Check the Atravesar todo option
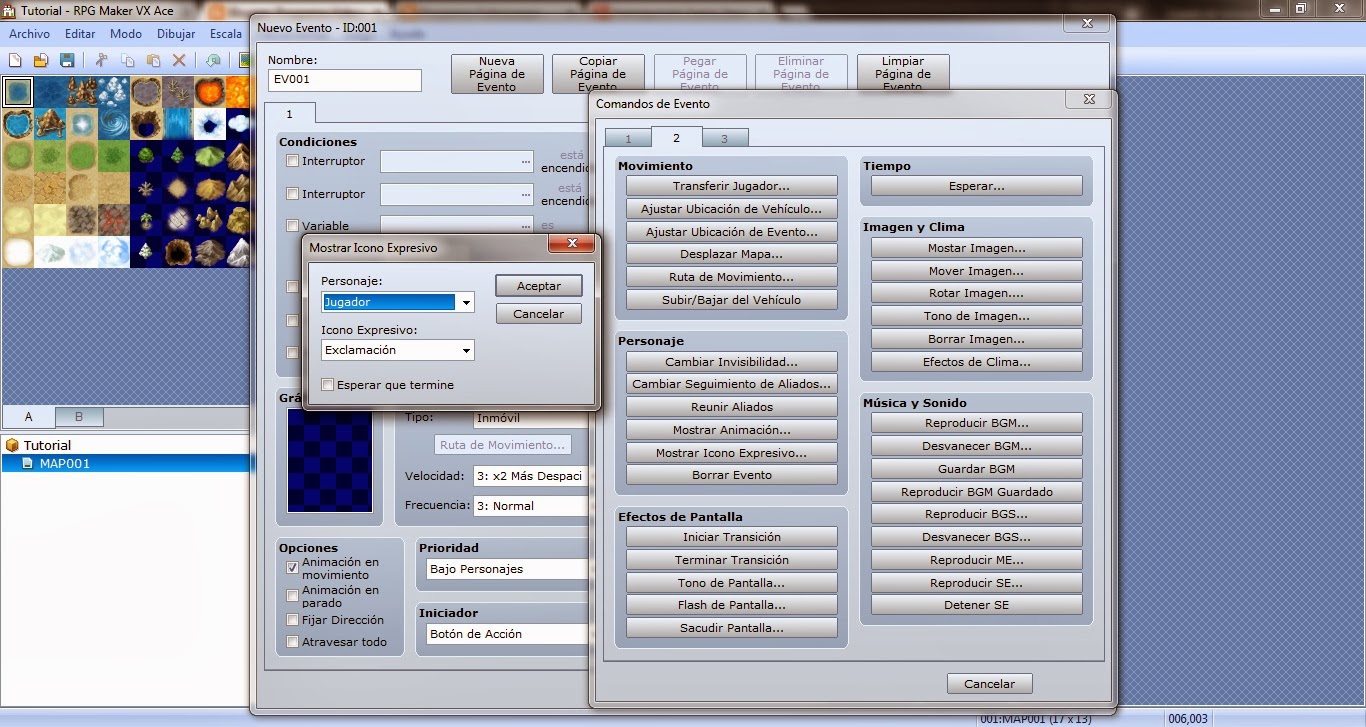 click(292, 642)
